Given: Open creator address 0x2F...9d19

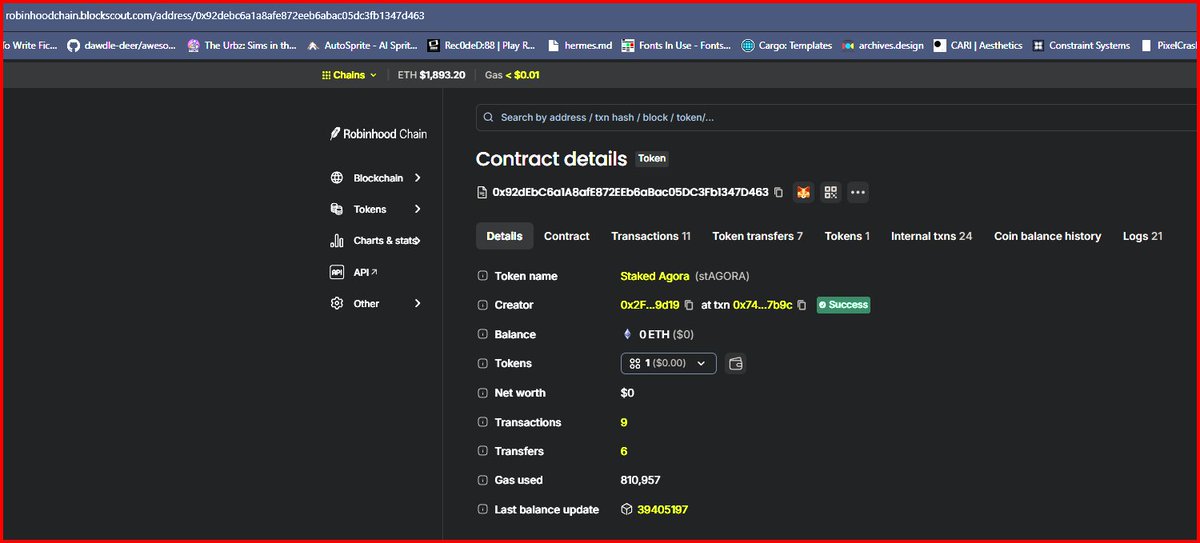Looking at the screenshot, I should (x=650, y=305).
